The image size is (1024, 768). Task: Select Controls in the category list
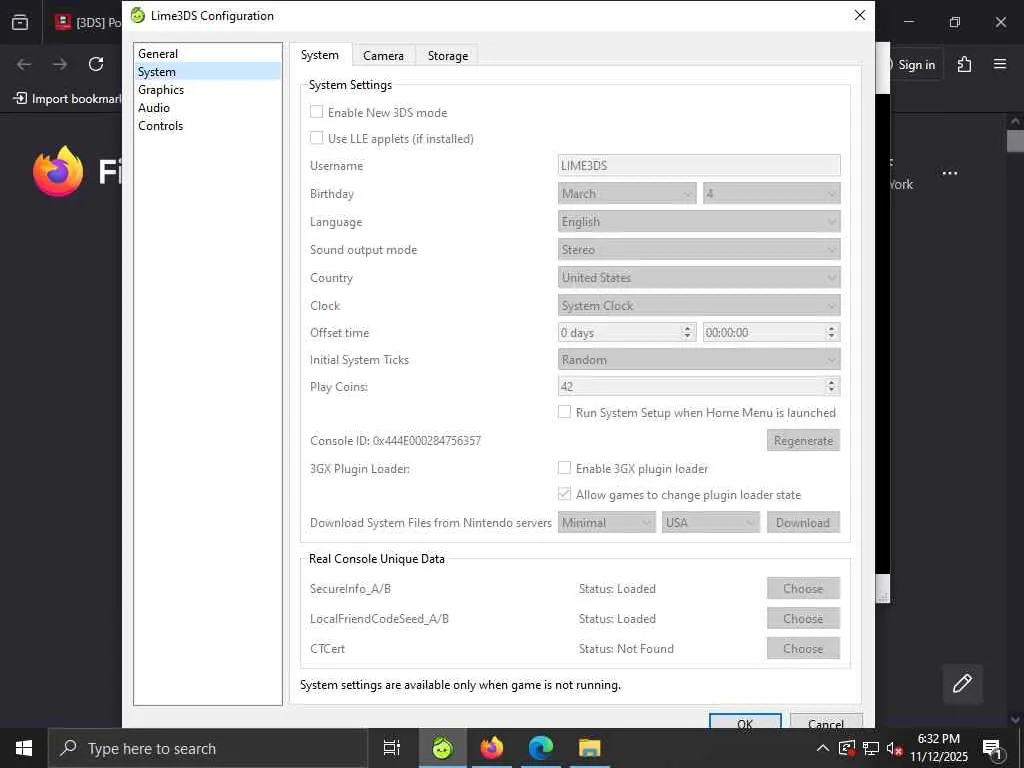coord(207,125)
